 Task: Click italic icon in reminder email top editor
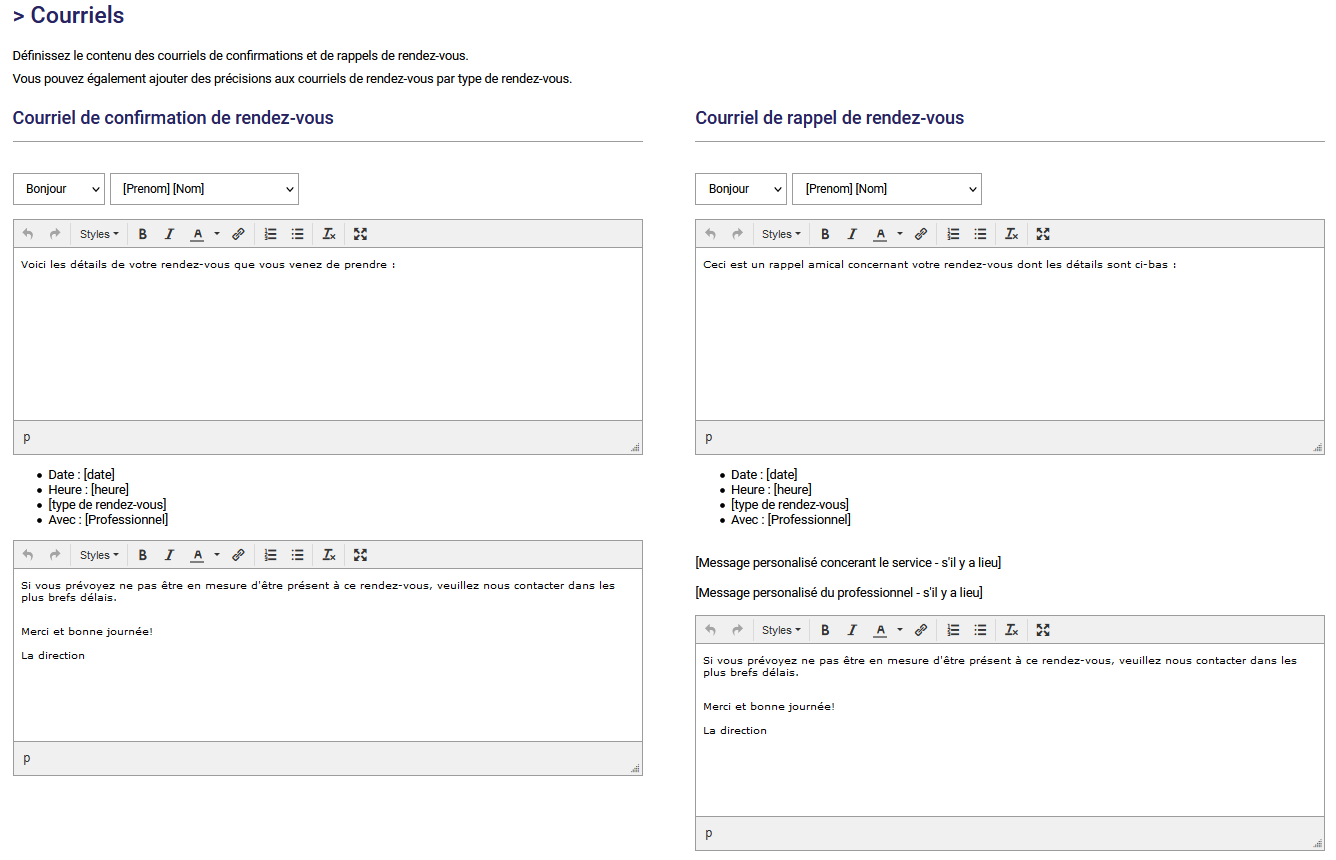852,234
